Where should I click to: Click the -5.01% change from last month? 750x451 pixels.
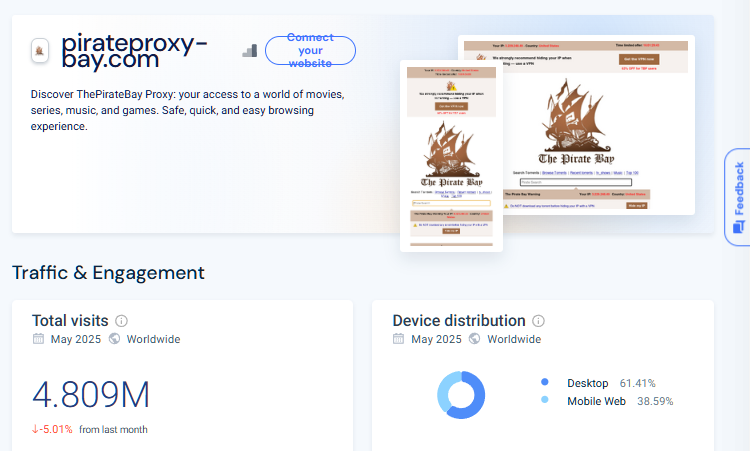[56, 429]
